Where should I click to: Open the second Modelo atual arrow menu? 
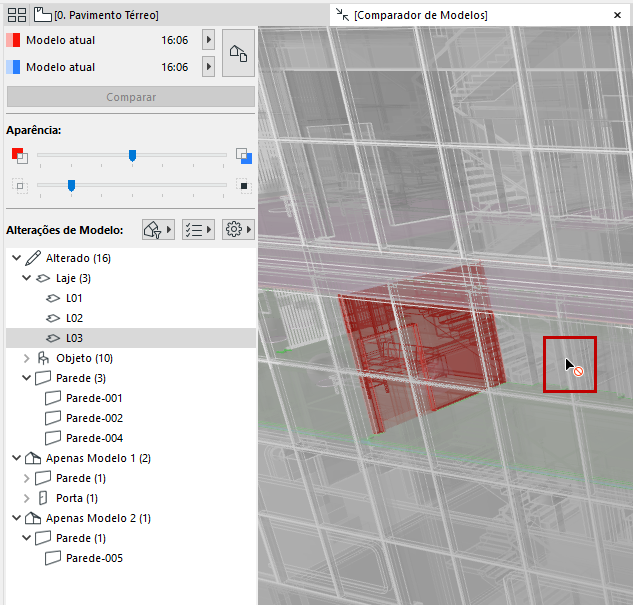[208, 66]
